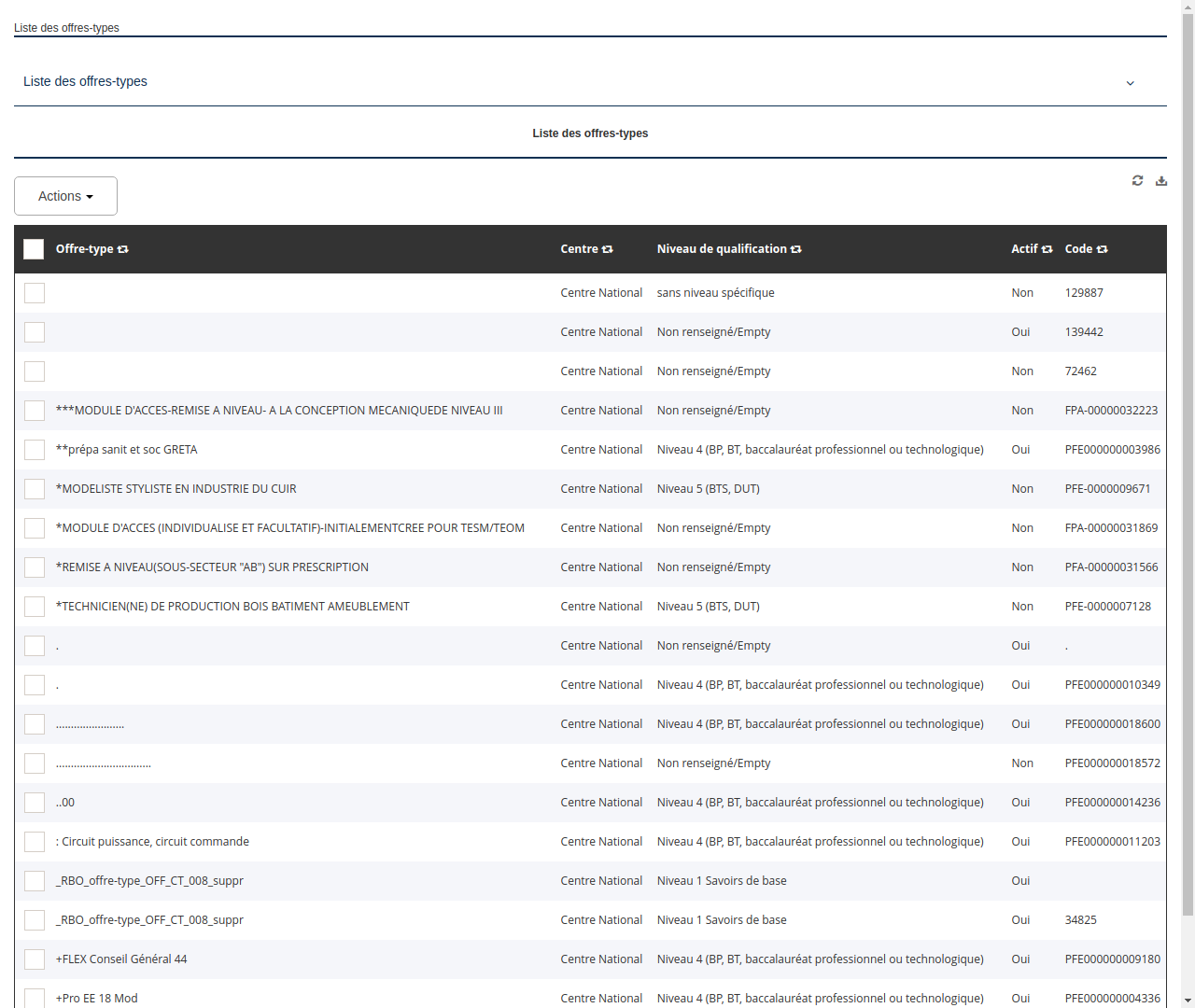Click code PFE000000009180 in the Code column
This screenshot has width=1195, height=1008.
1112,959
